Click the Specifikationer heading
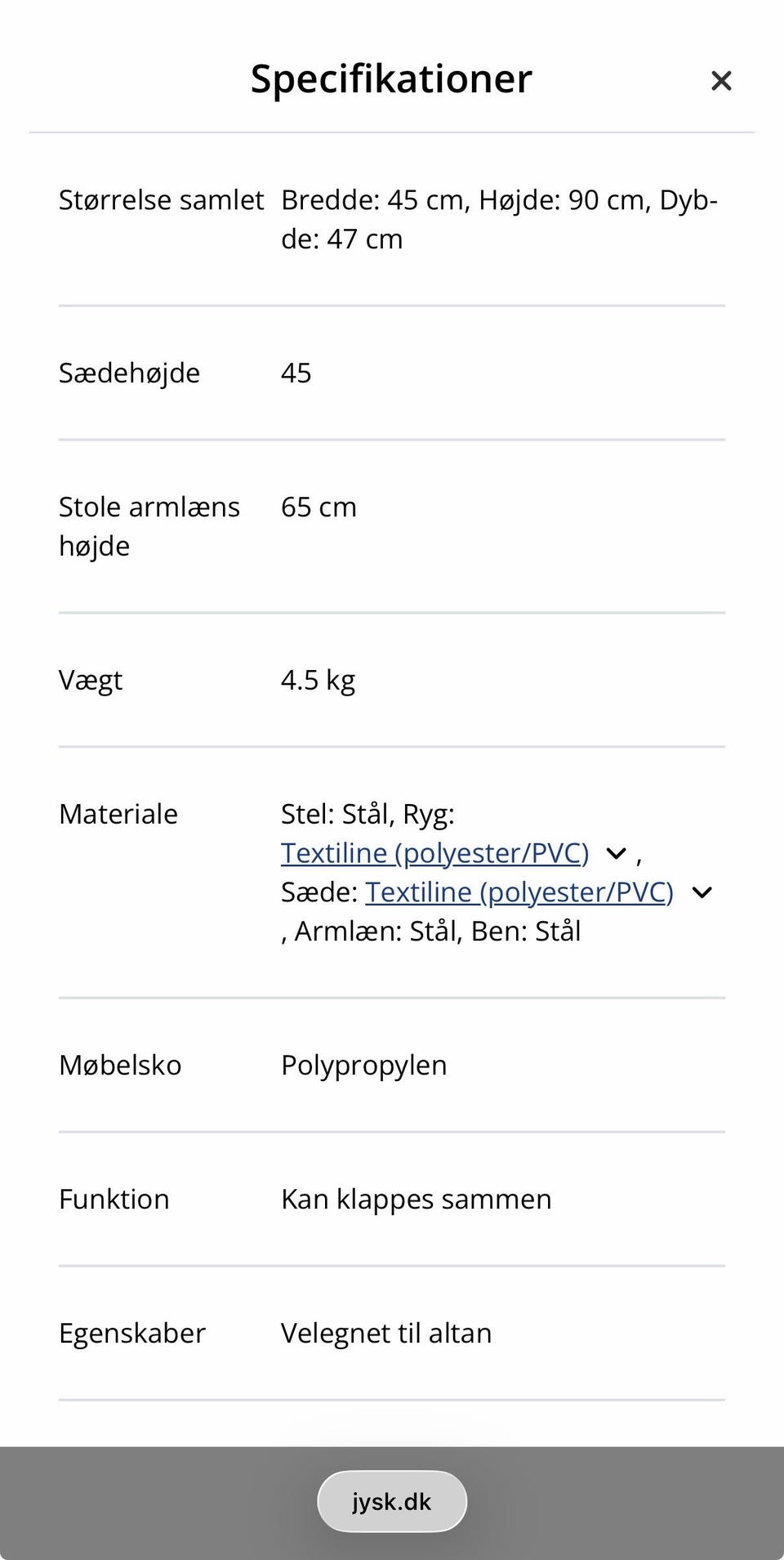The width and height of the screenshot is (784, 1560). pos(391,78)
